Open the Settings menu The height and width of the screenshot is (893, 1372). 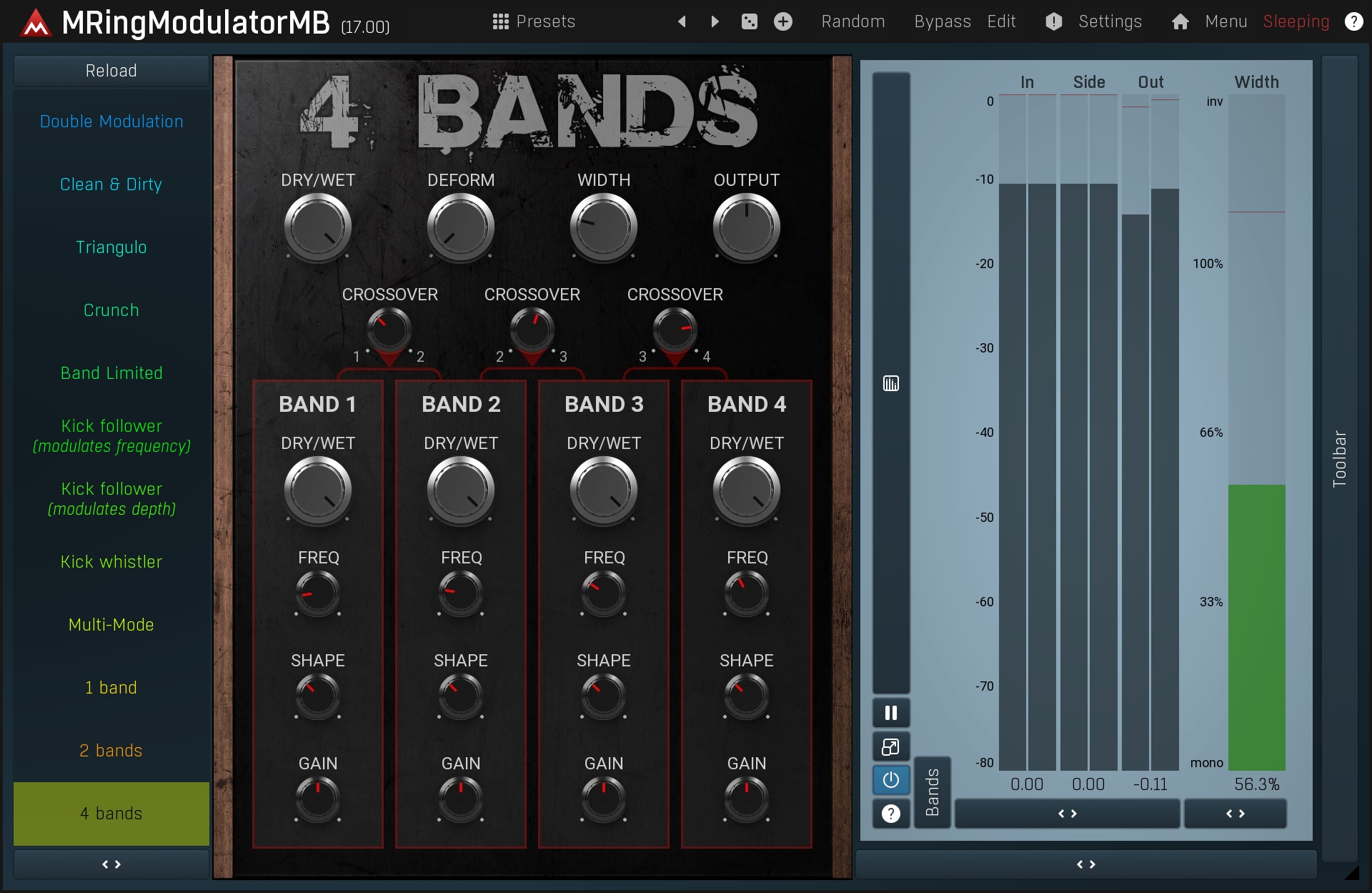coord(1109,21)
